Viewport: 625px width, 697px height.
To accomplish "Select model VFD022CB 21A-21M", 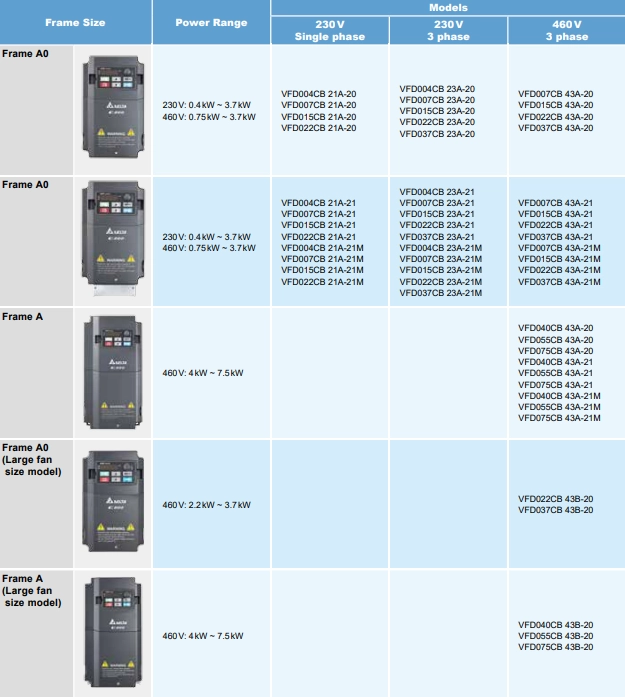I will (322, 282).
